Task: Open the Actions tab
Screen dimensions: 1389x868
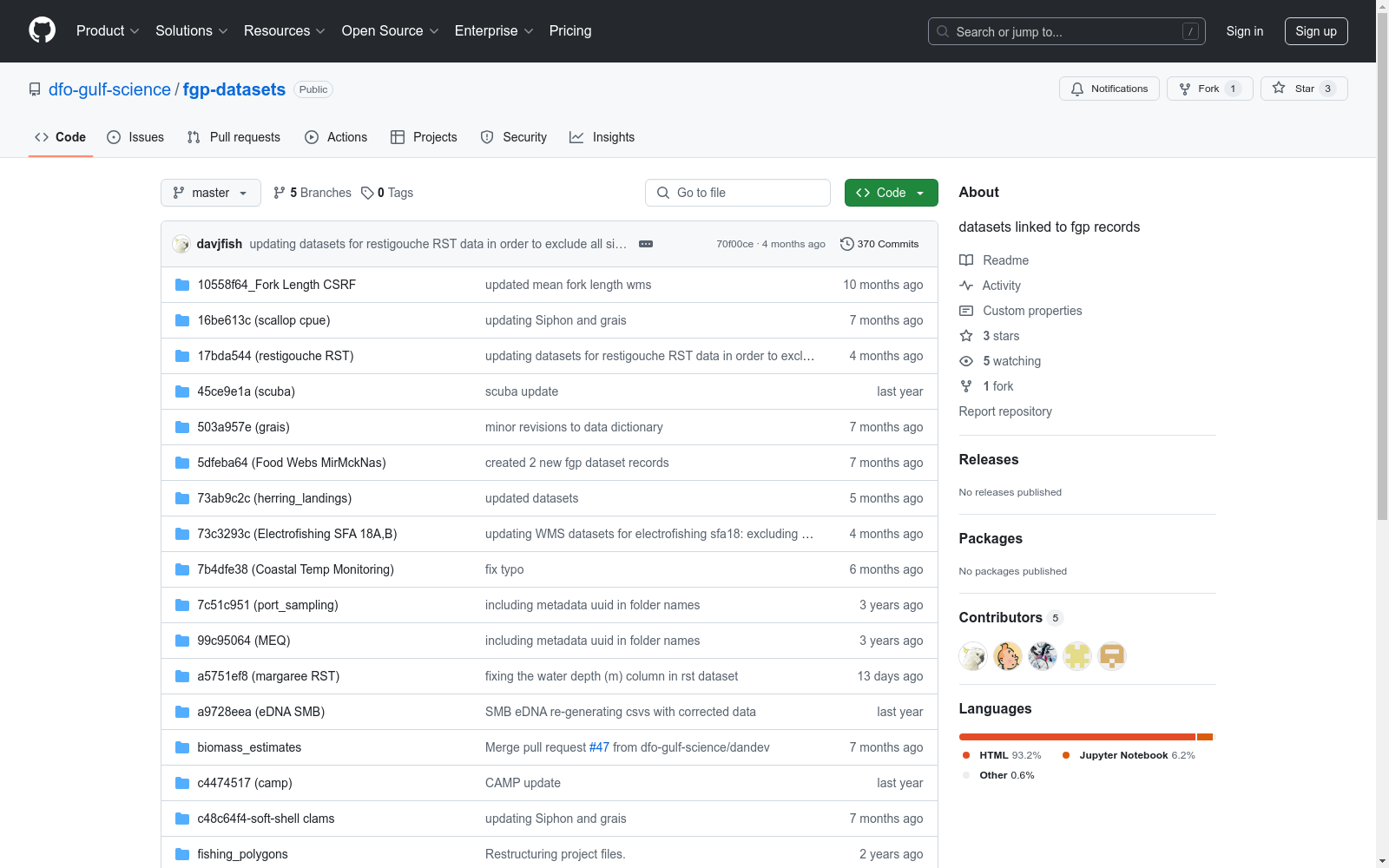Action: [x=336, y=137]
